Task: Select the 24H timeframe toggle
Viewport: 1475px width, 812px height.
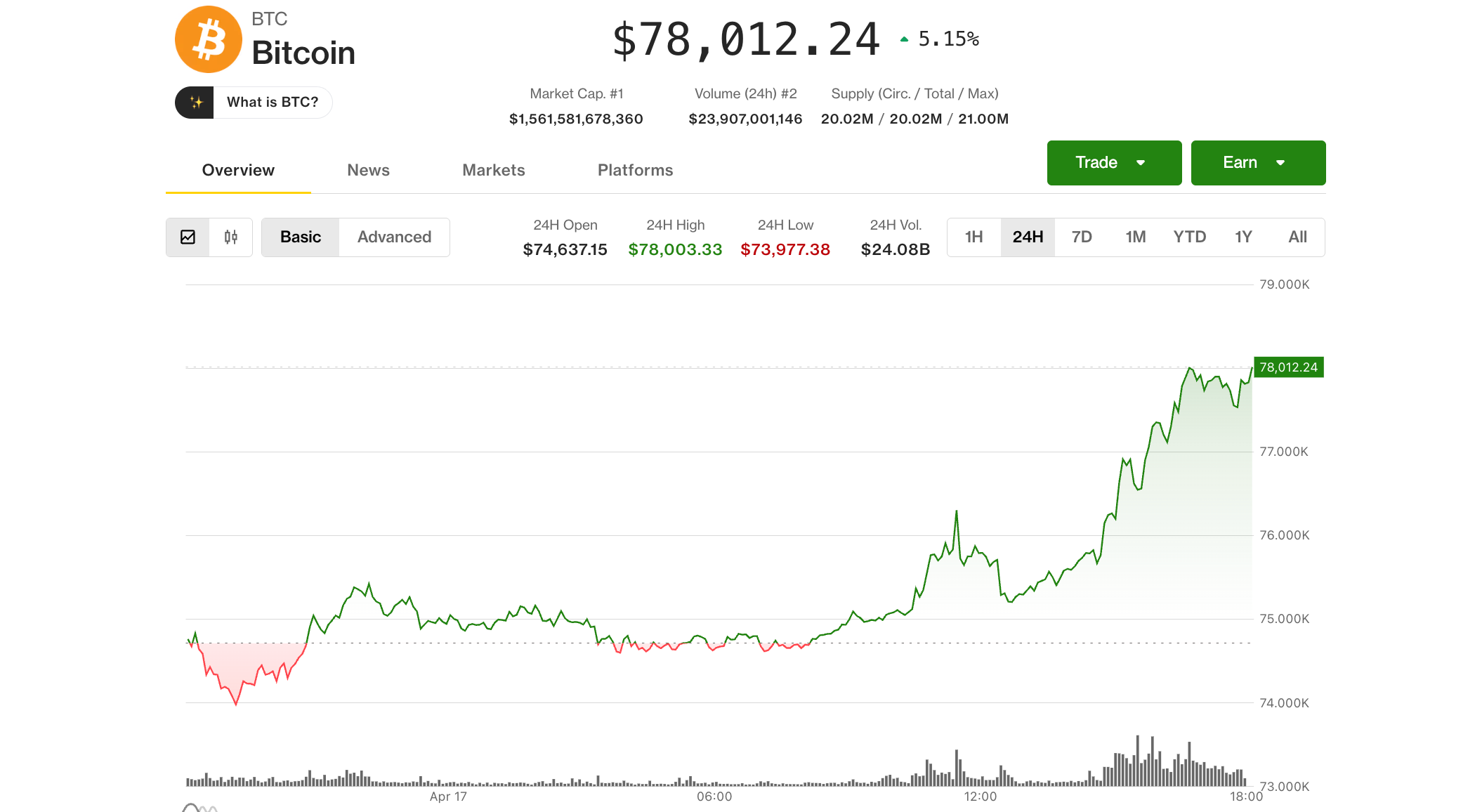Action: [1028, 237]
